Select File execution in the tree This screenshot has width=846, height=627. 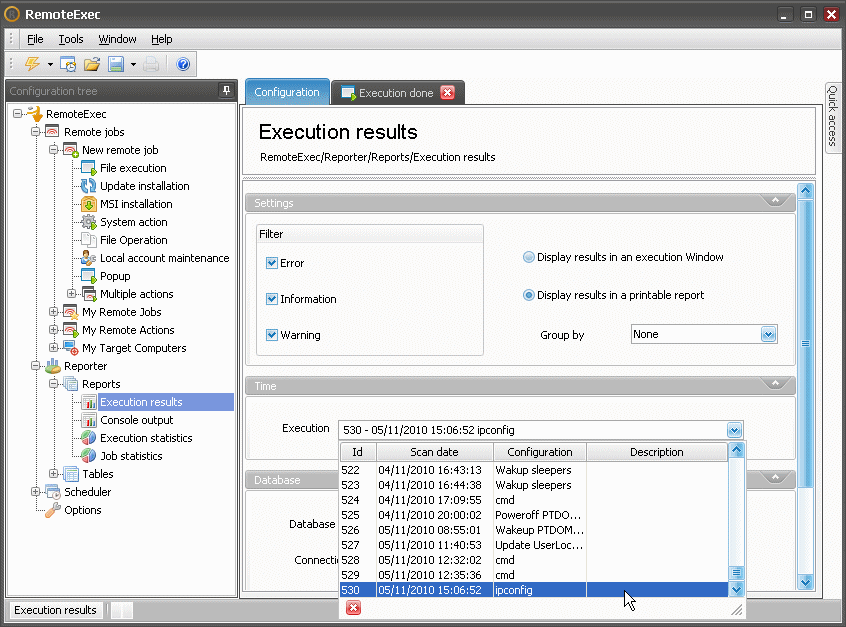point(133,168)
